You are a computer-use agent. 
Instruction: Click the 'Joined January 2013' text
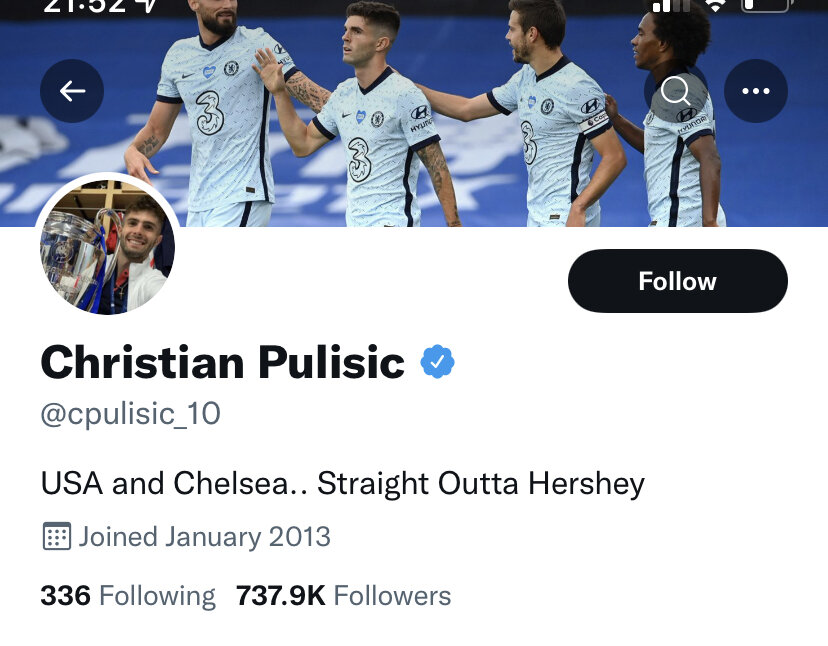pos(204,537)
